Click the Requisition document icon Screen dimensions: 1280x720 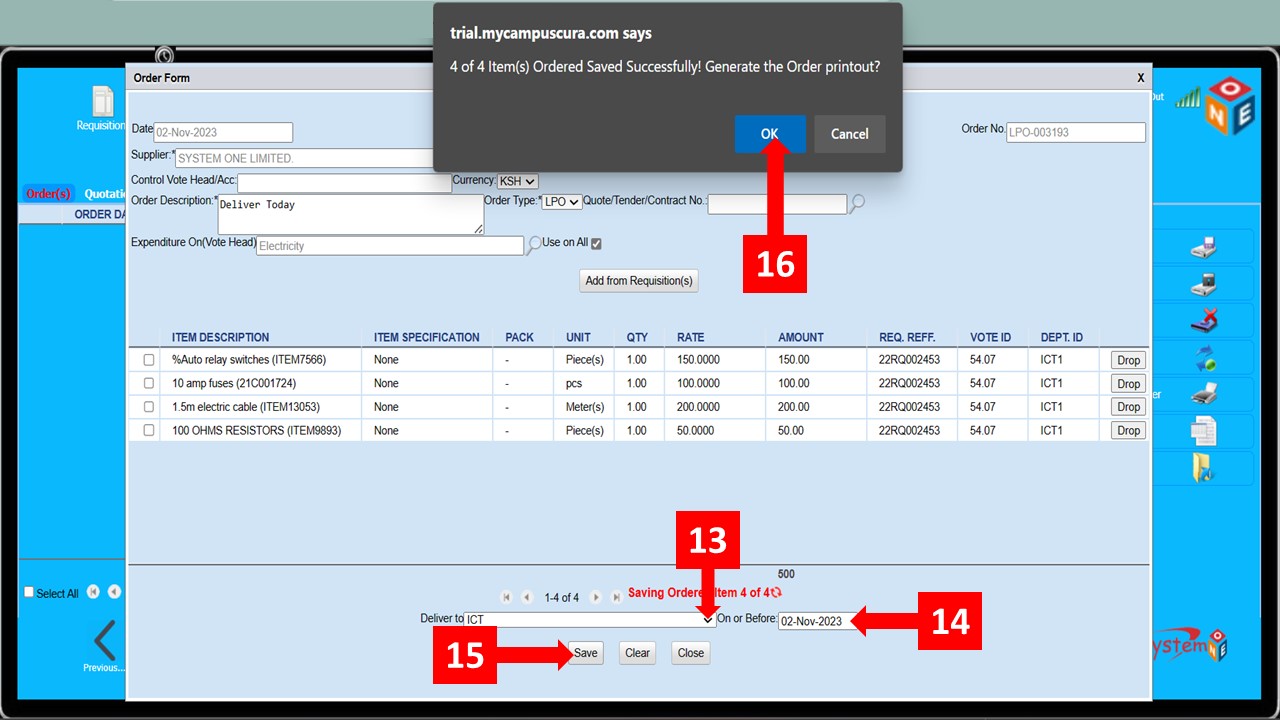pos(102,103)
